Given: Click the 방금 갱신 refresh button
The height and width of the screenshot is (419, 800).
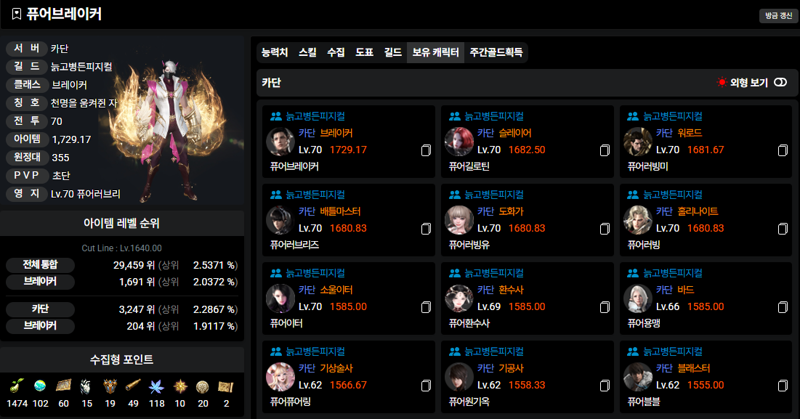Looking at the screenshot, I should point(779,16).
